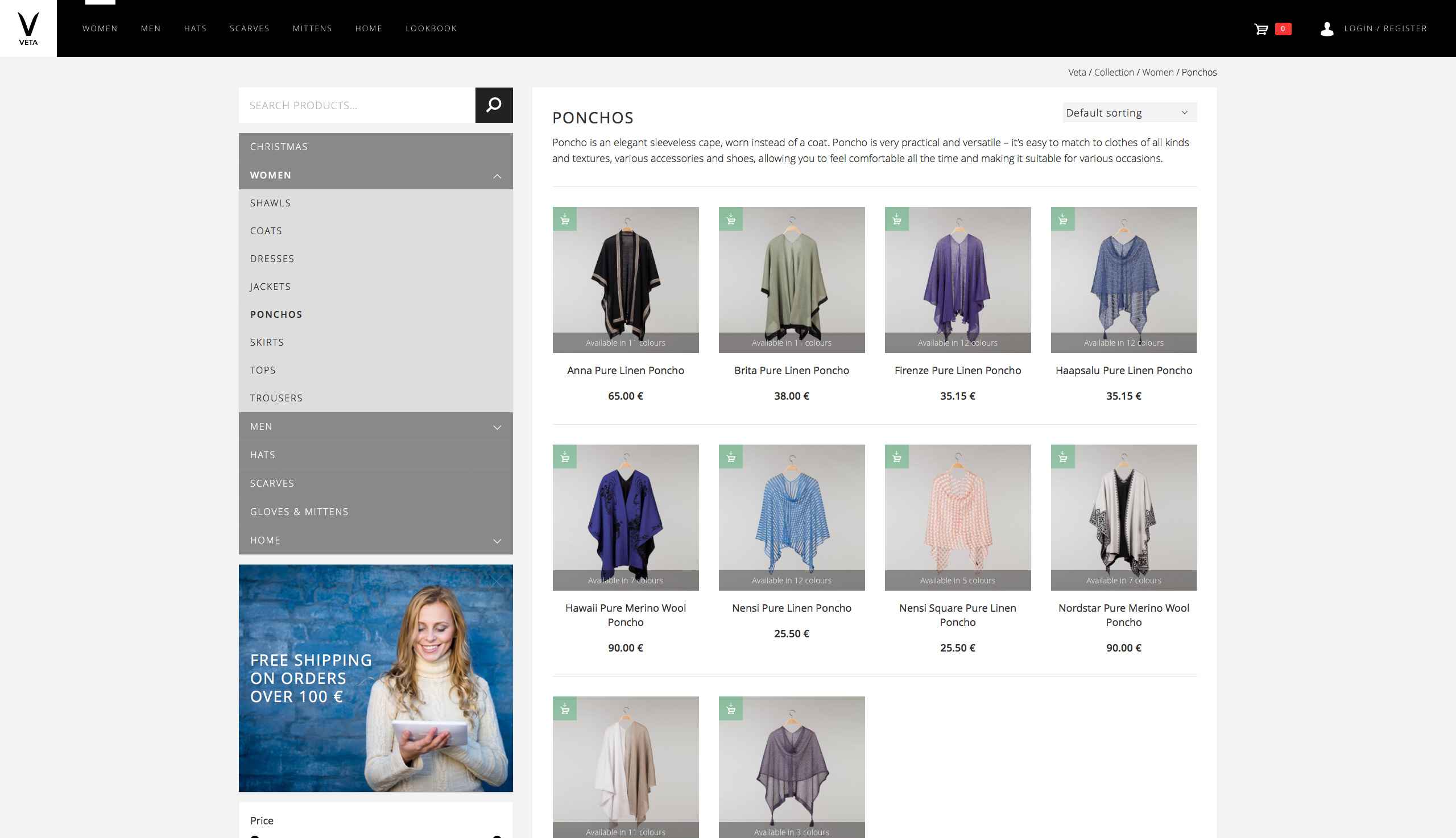Click Login / Register link
The image size is (1456, 838).
[x=1385, y=29]
